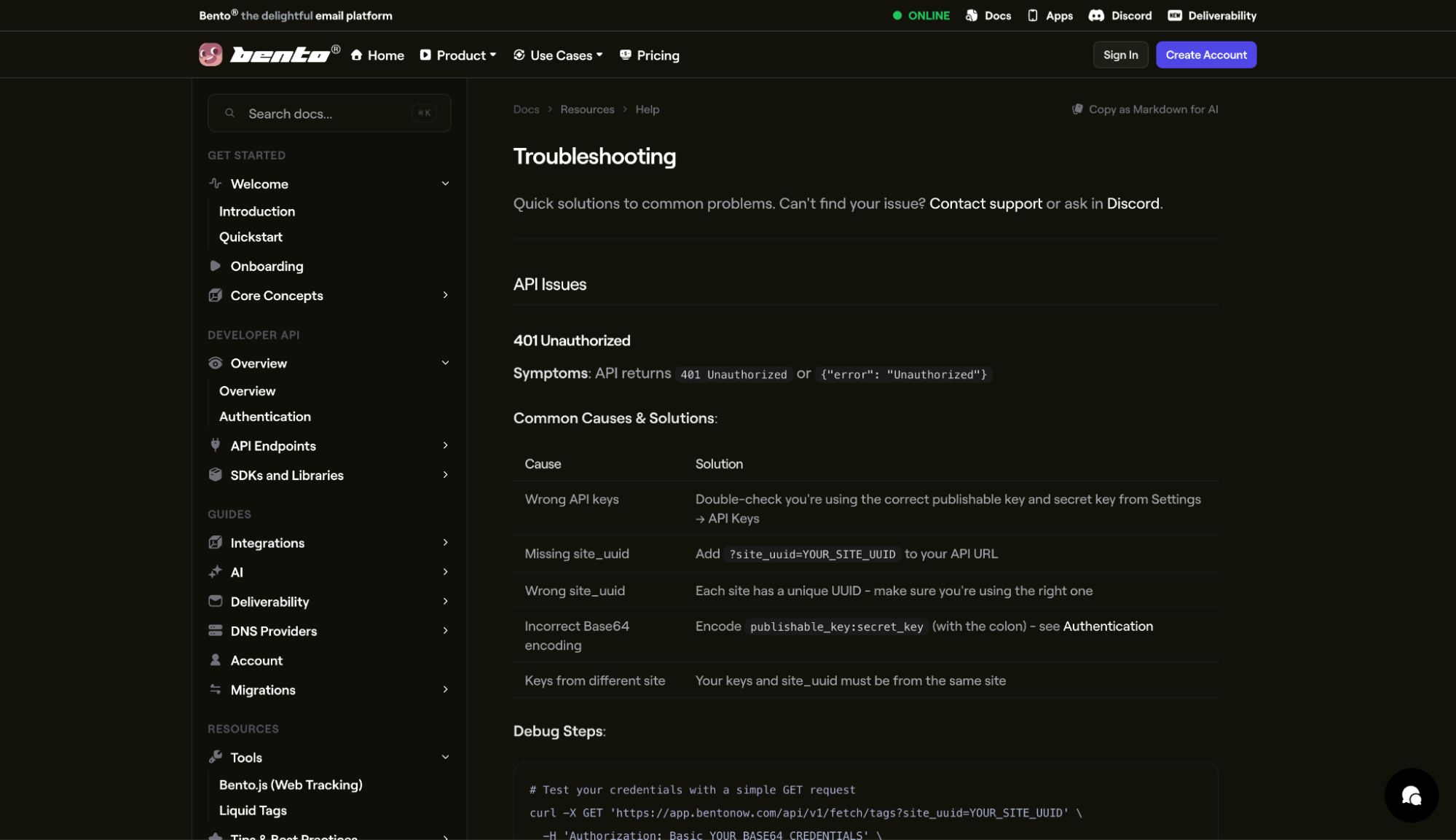Collapse the Tools resources section
This screenshot has width=1456, height=840.
pyautogui.click(x=445, y=757)
